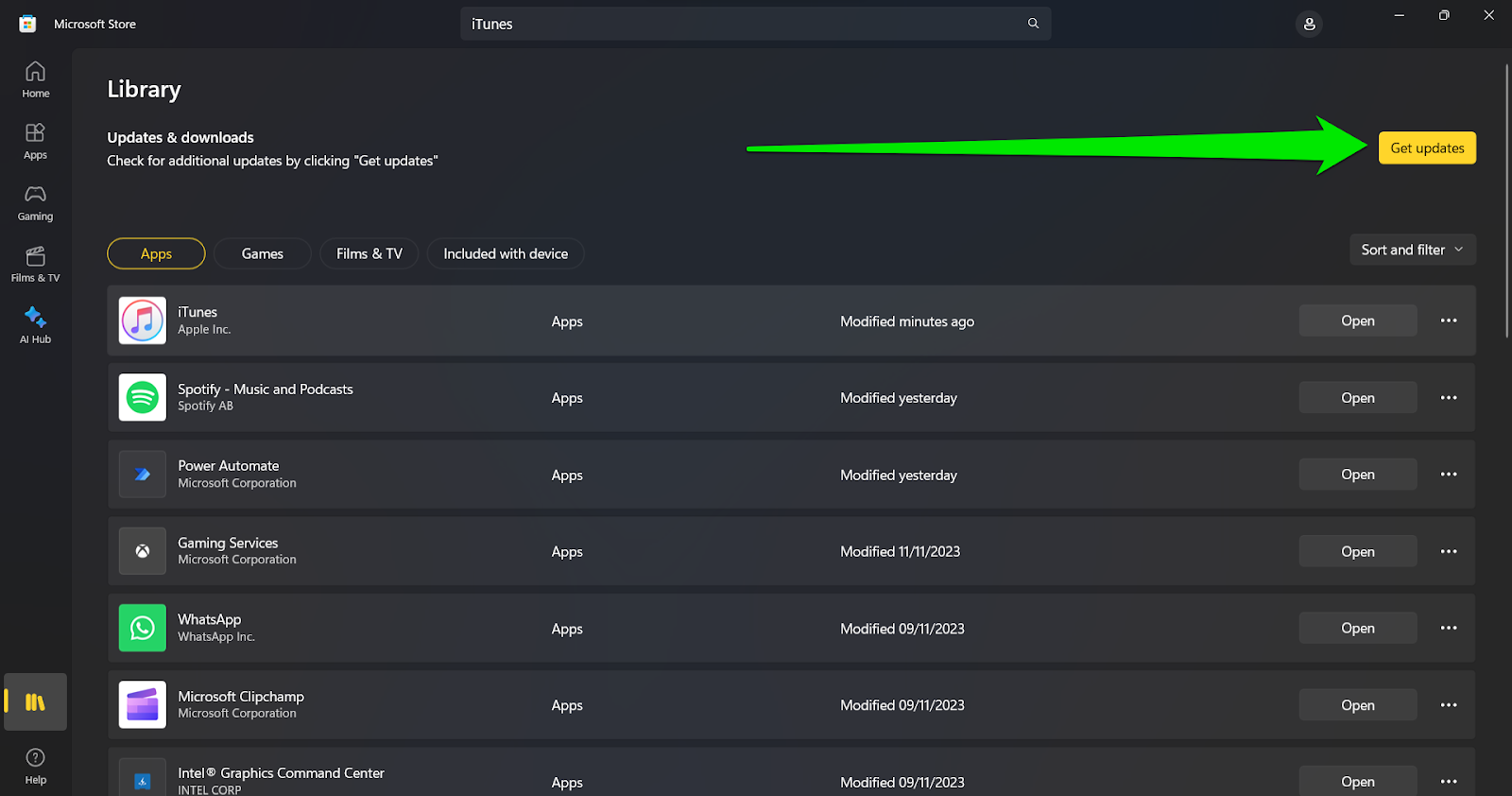Open WhatsApp with its Open button
Screen dimensions: 1512x796
pyautogui.click(x=1358, y=628)
